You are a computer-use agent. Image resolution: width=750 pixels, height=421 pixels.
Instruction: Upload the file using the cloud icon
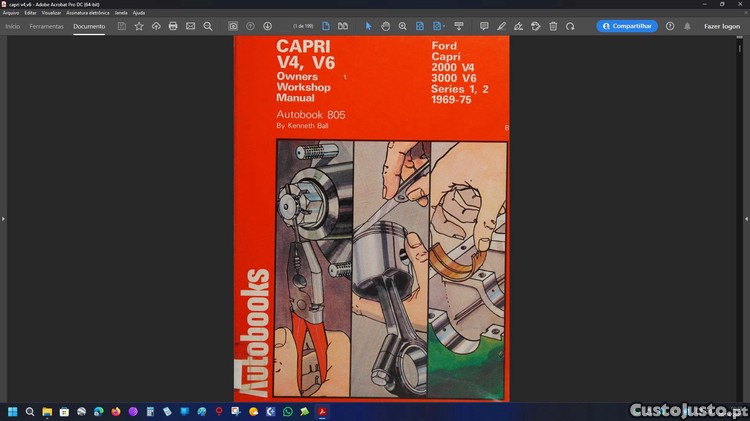(x=156, y=26)
